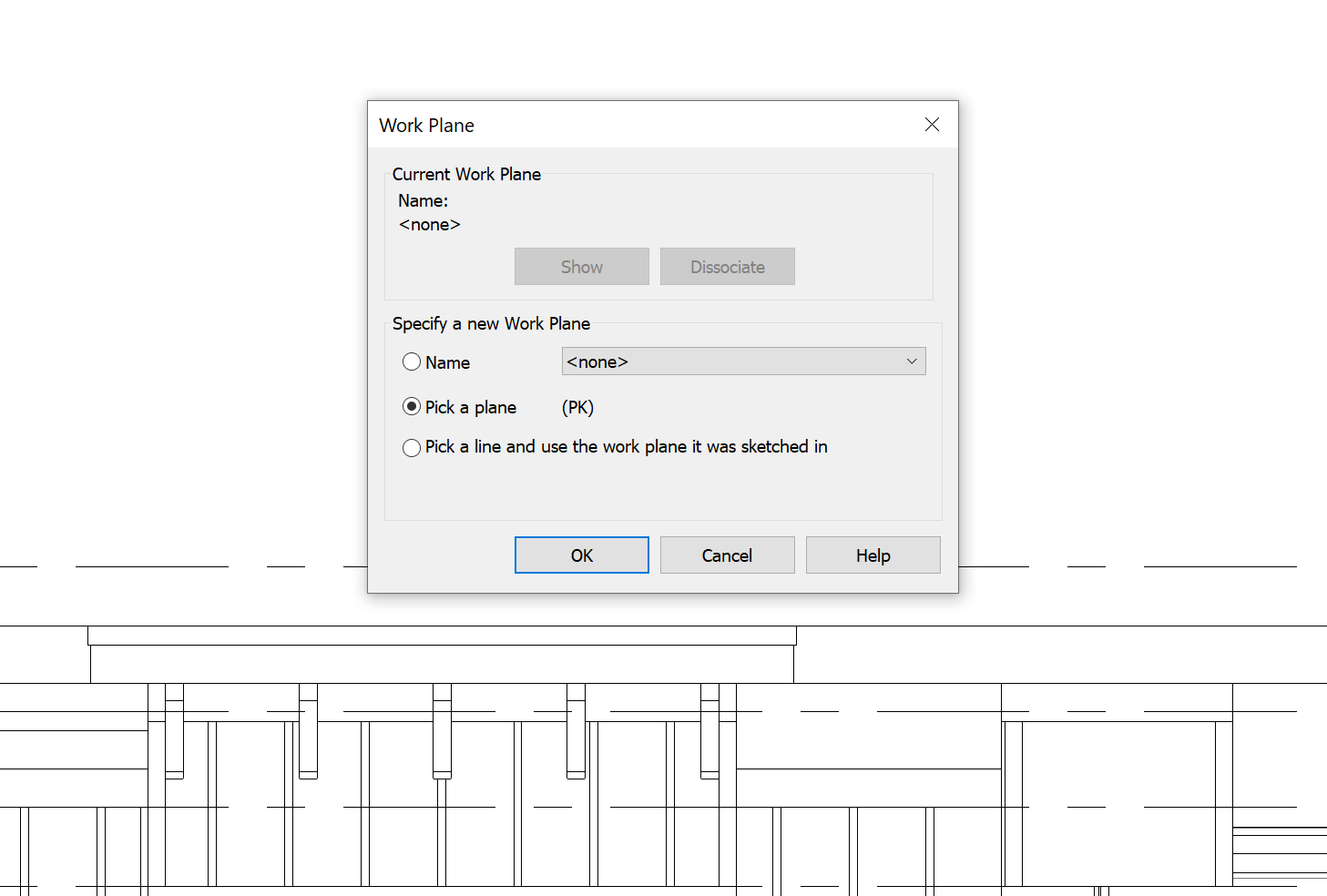
Task: Choose Pick a line and use its work plane
Action: pos(412,447)
